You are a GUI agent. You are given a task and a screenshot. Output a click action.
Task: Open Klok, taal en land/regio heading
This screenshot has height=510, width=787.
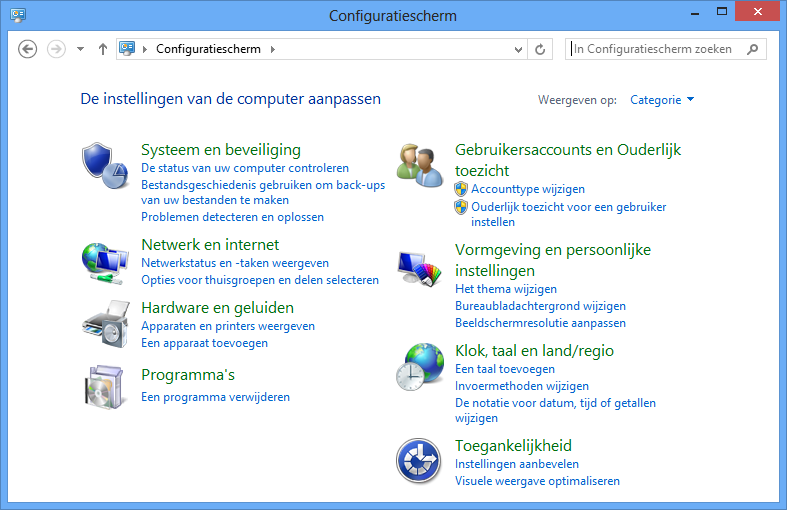tap(534, 351)
